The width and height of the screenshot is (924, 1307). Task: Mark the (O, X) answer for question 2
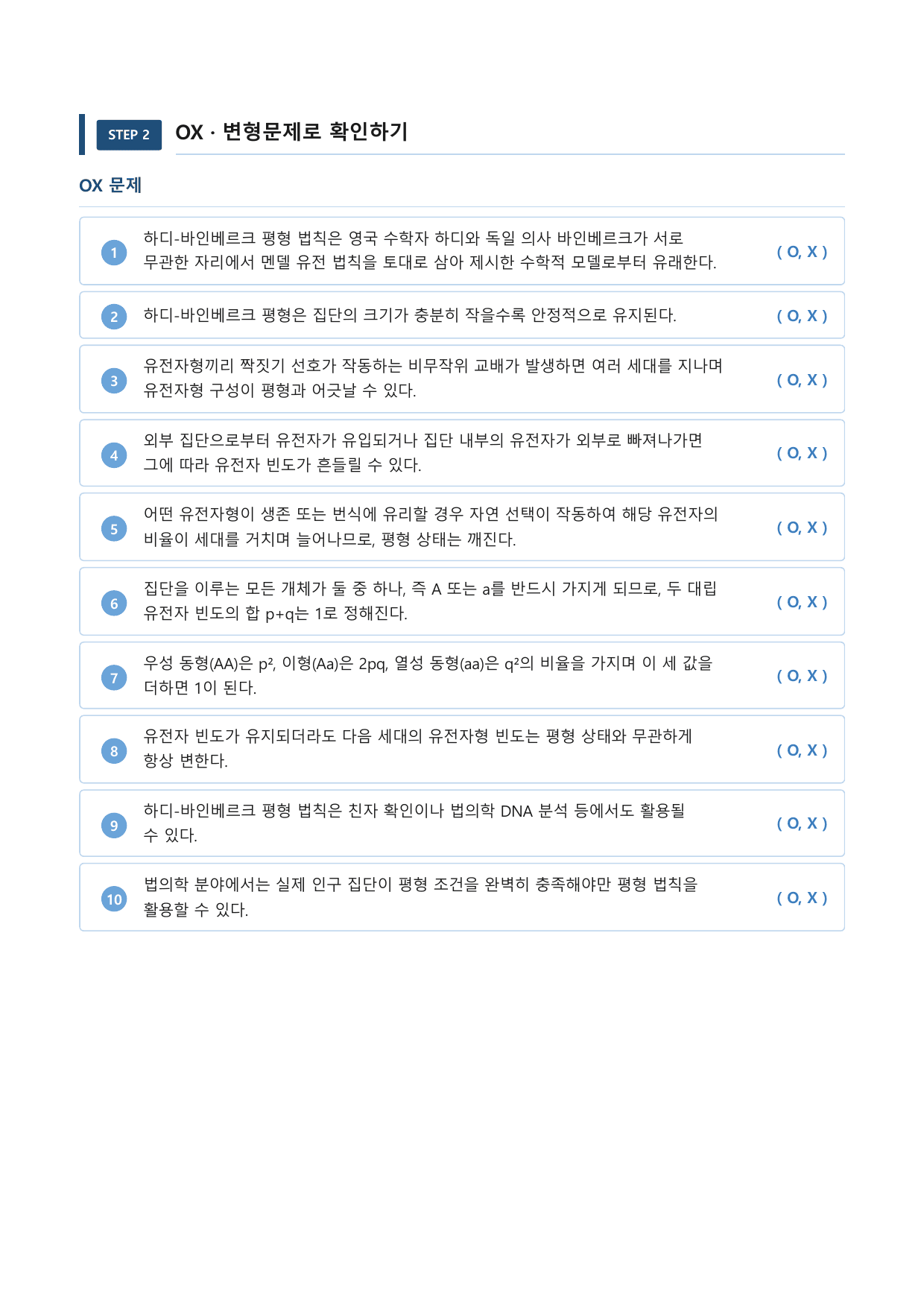tap(802, 316)
